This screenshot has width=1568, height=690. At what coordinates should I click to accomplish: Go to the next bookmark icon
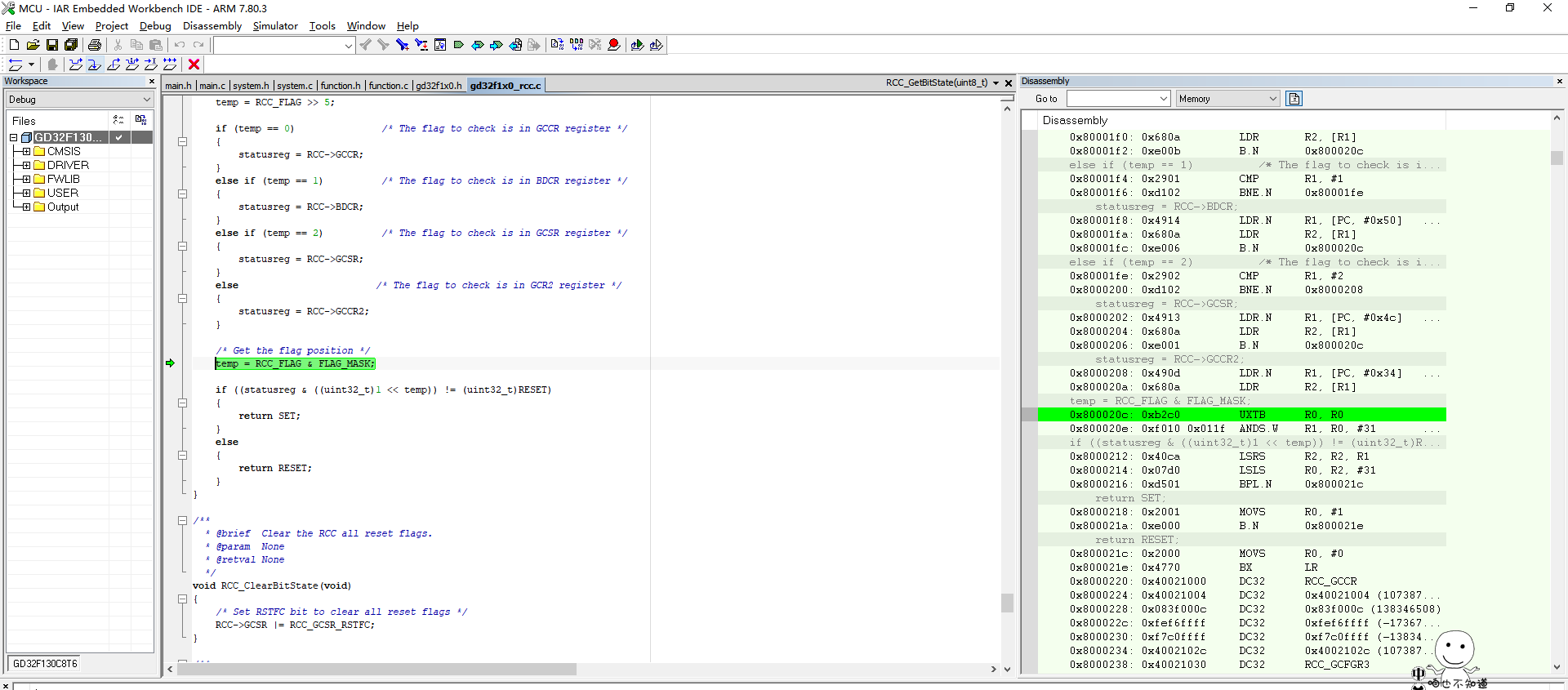[x=497, y=45]
